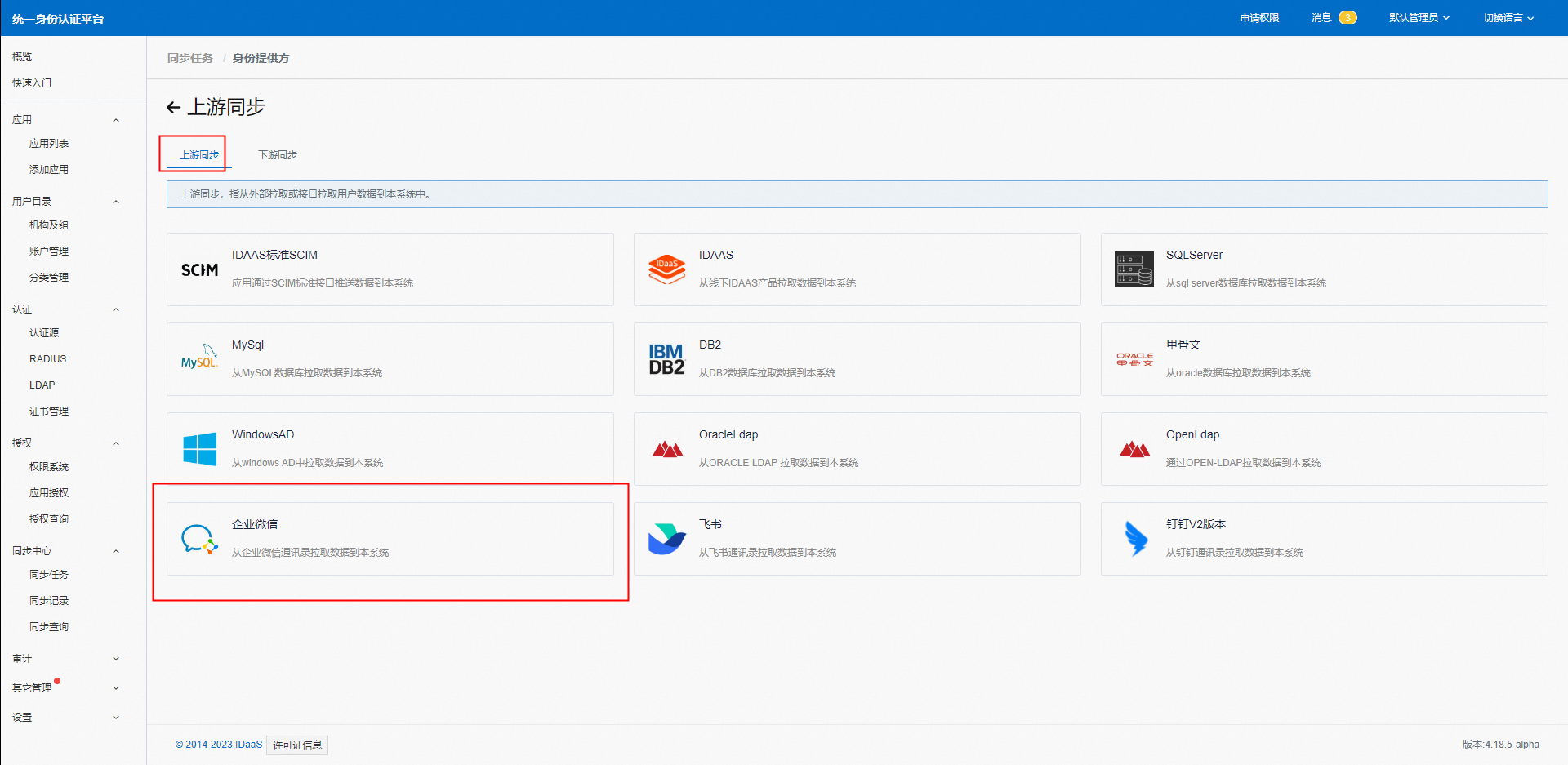This screenshot has height=765, width=1568.
Task: Click the 飞书 bird logo icon
Action: [666, 539]
